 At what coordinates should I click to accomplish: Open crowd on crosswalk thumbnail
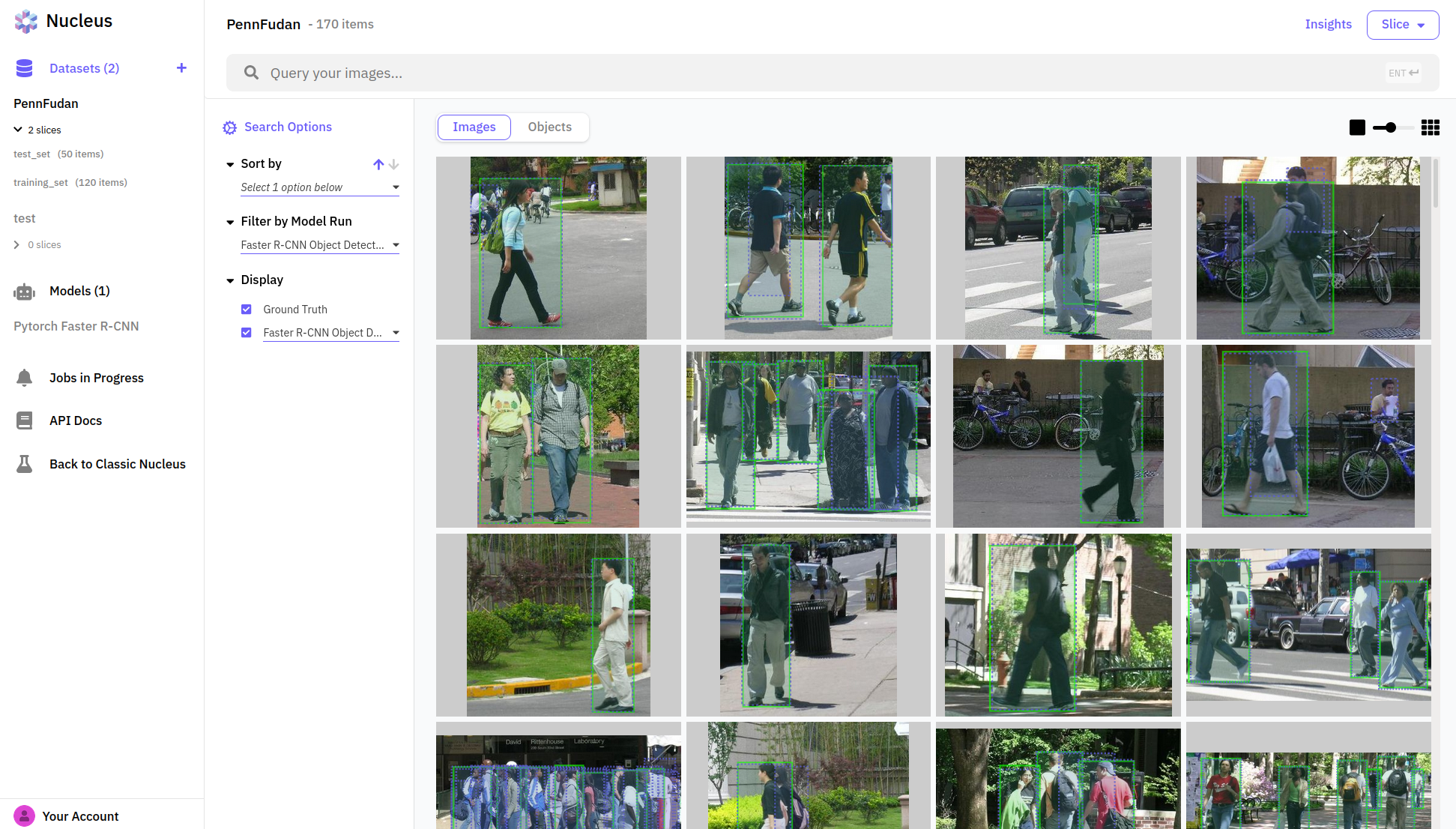(808, 436)
